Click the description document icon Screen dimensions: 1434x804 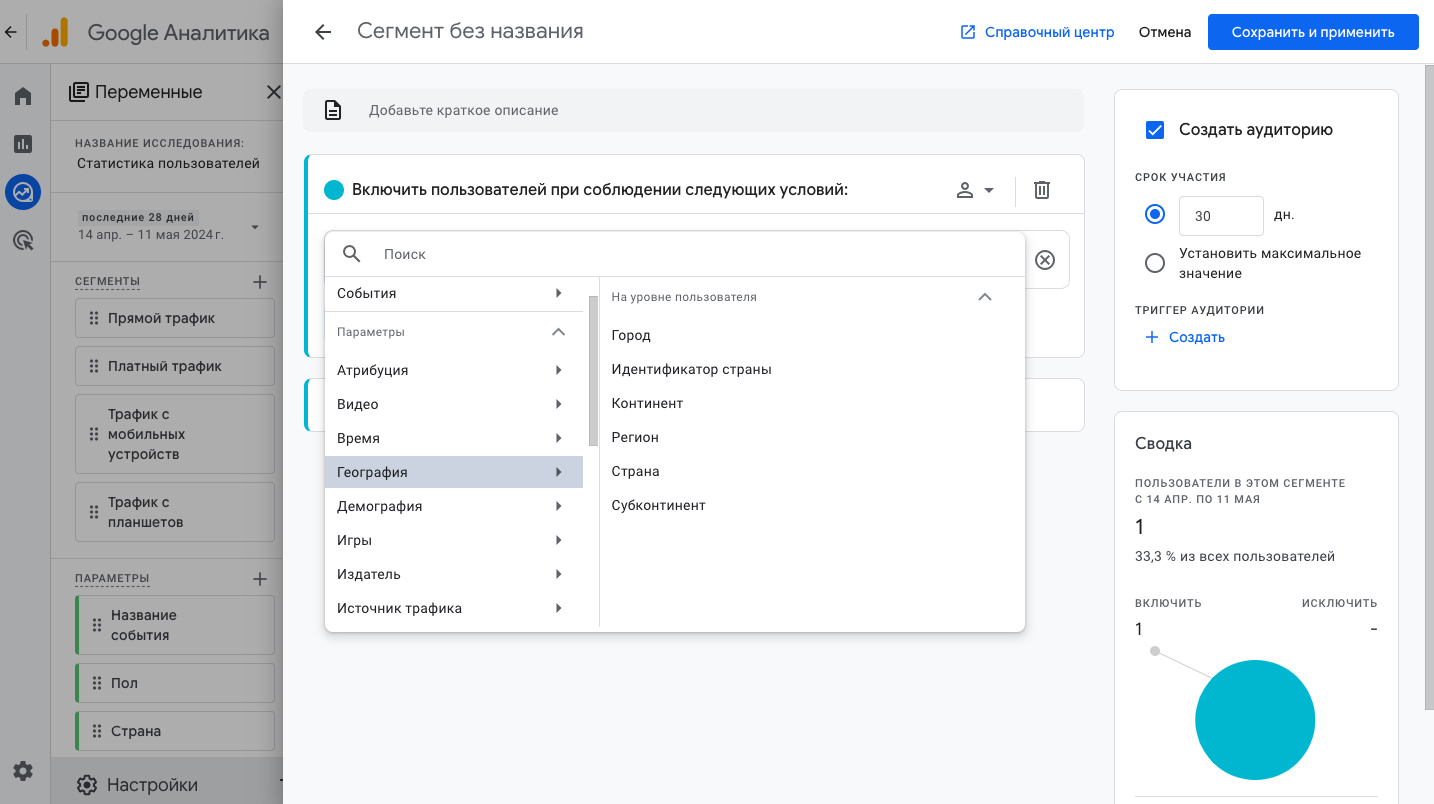tap(333, 110)
